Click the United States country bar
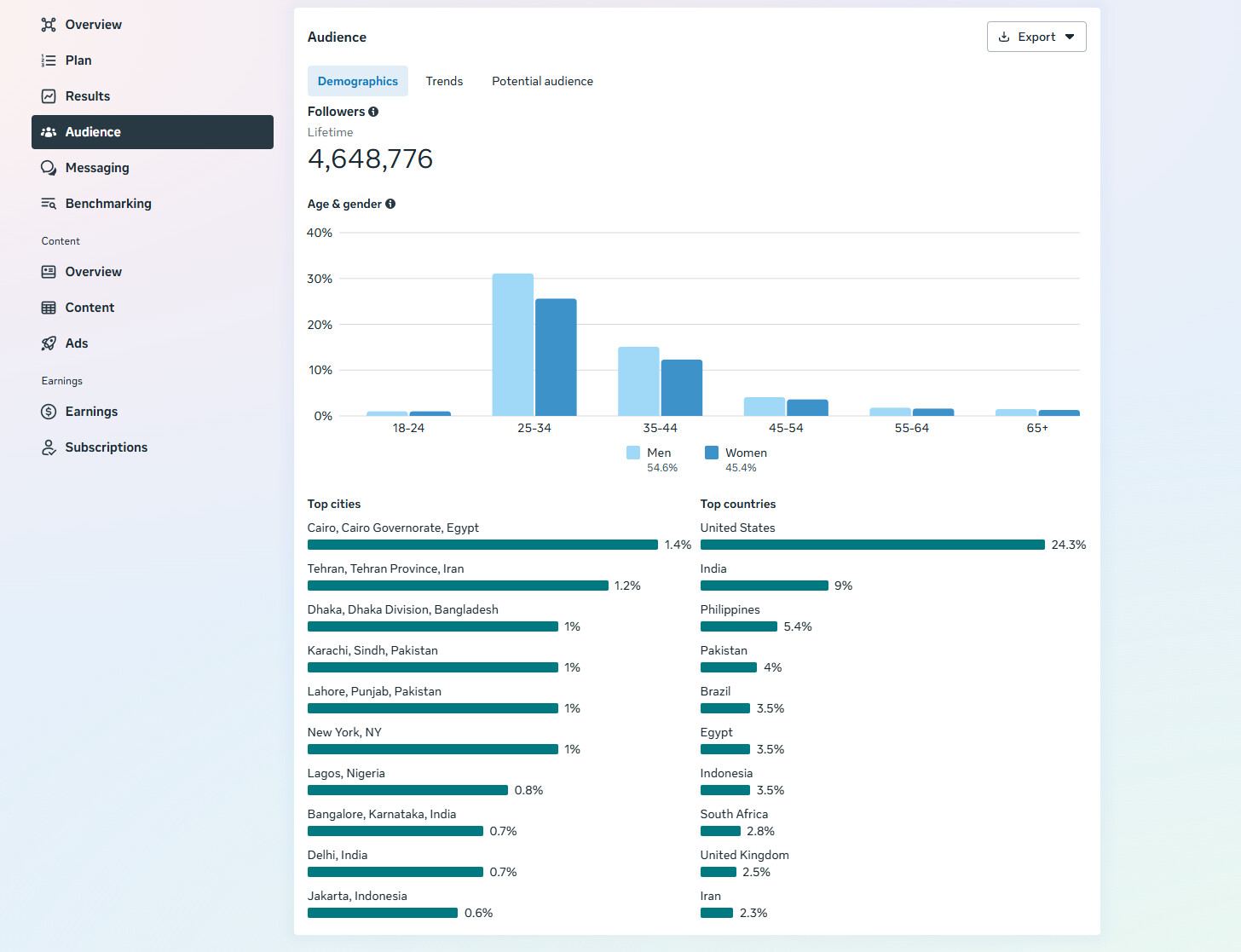The image size is (1241, 952). coord(872,545)
